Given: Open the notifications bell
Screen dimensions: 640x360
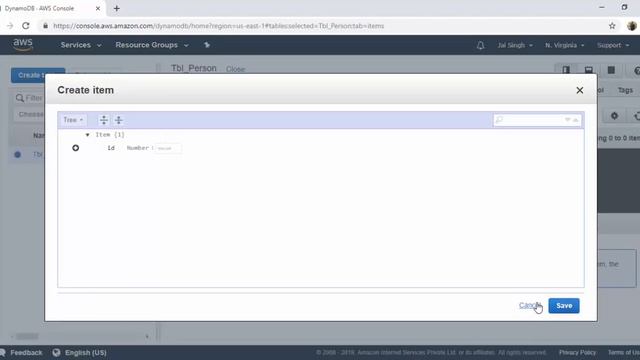Looking at the screenshot, I should coord(480,45).
